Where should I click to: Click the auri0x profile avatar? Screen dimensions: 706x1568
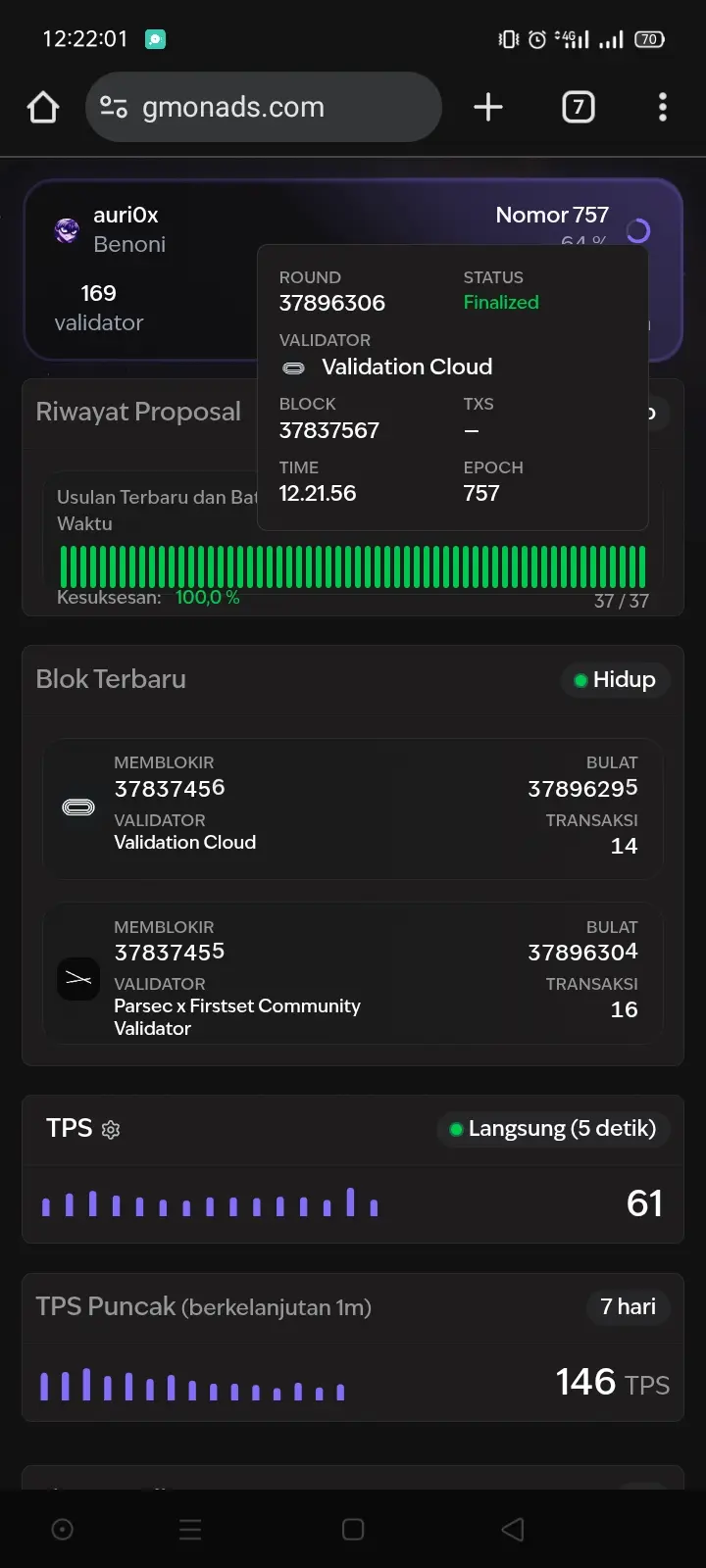[67, 230]
